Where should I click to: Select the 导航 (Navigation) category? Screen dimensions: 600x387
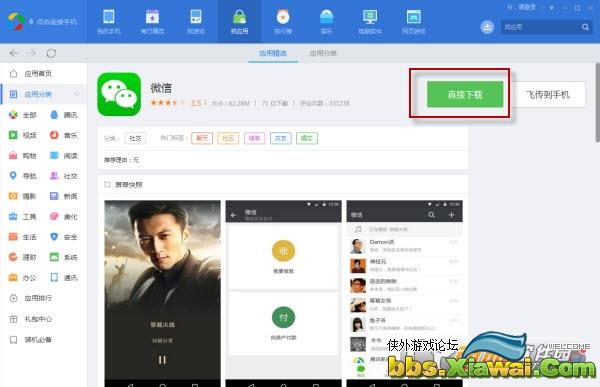click(23, 176)
